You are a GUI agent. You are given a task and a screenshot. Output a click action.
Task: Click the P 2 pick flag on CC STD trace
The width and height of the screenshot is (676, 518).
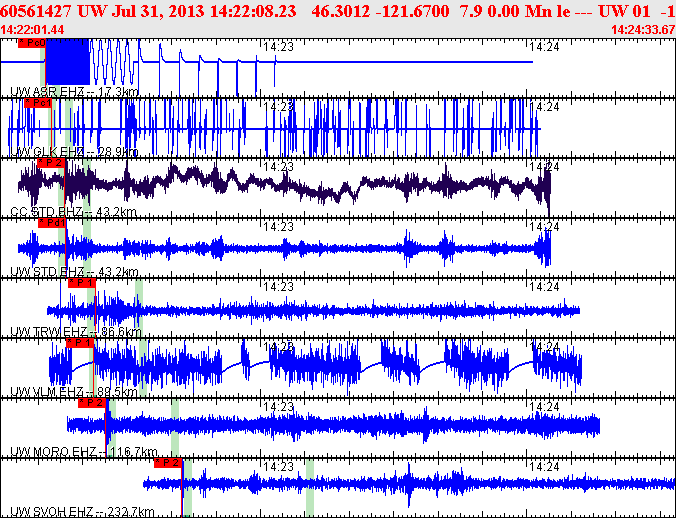(x=51, y=163)
